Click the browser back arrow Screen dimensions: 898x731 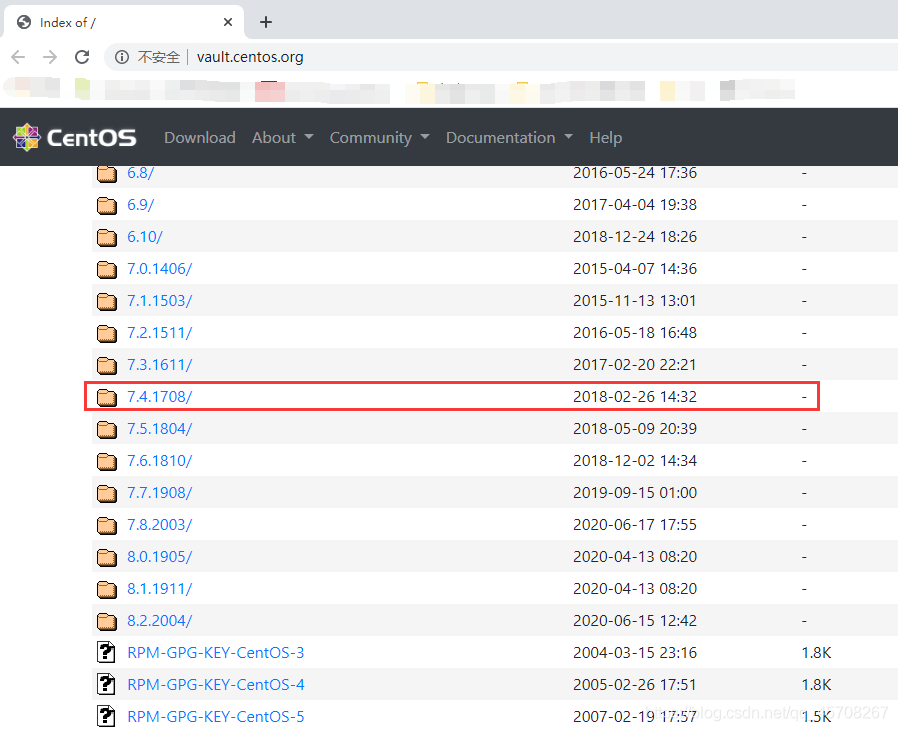[x=18, y=57]
